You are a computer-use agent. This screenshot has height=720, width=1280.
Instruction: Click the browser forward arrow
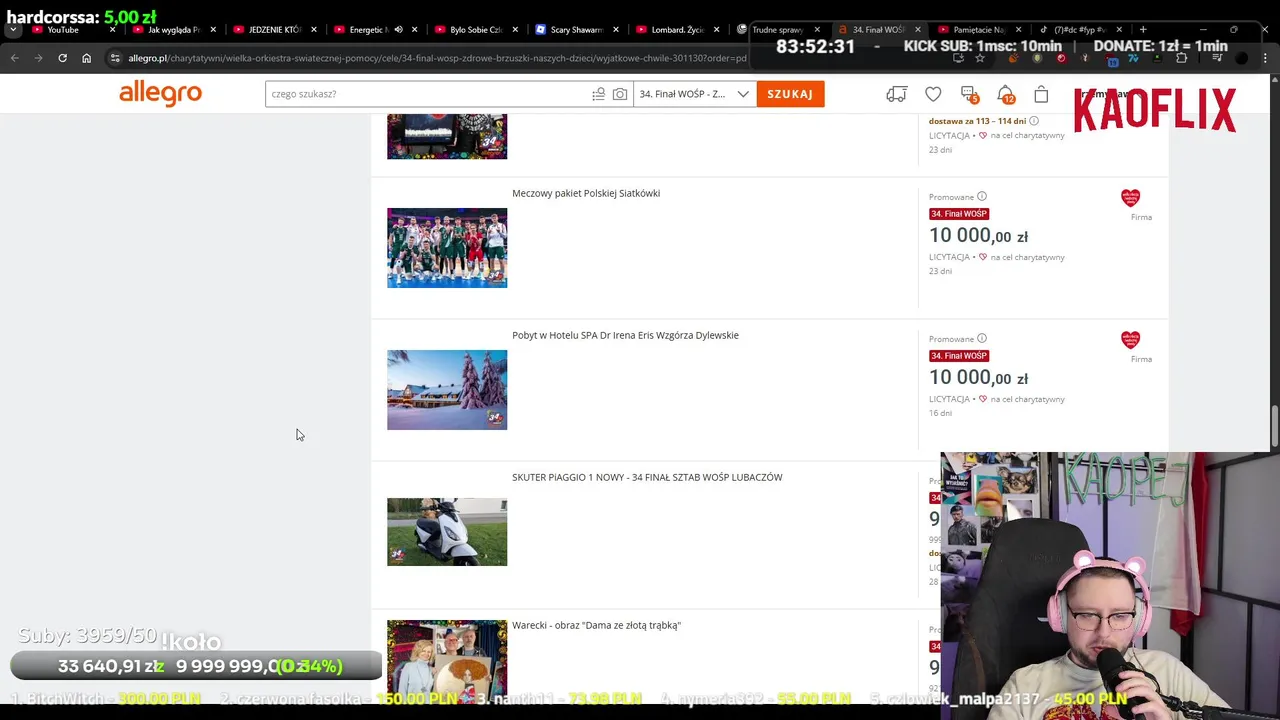click(38, 58)
